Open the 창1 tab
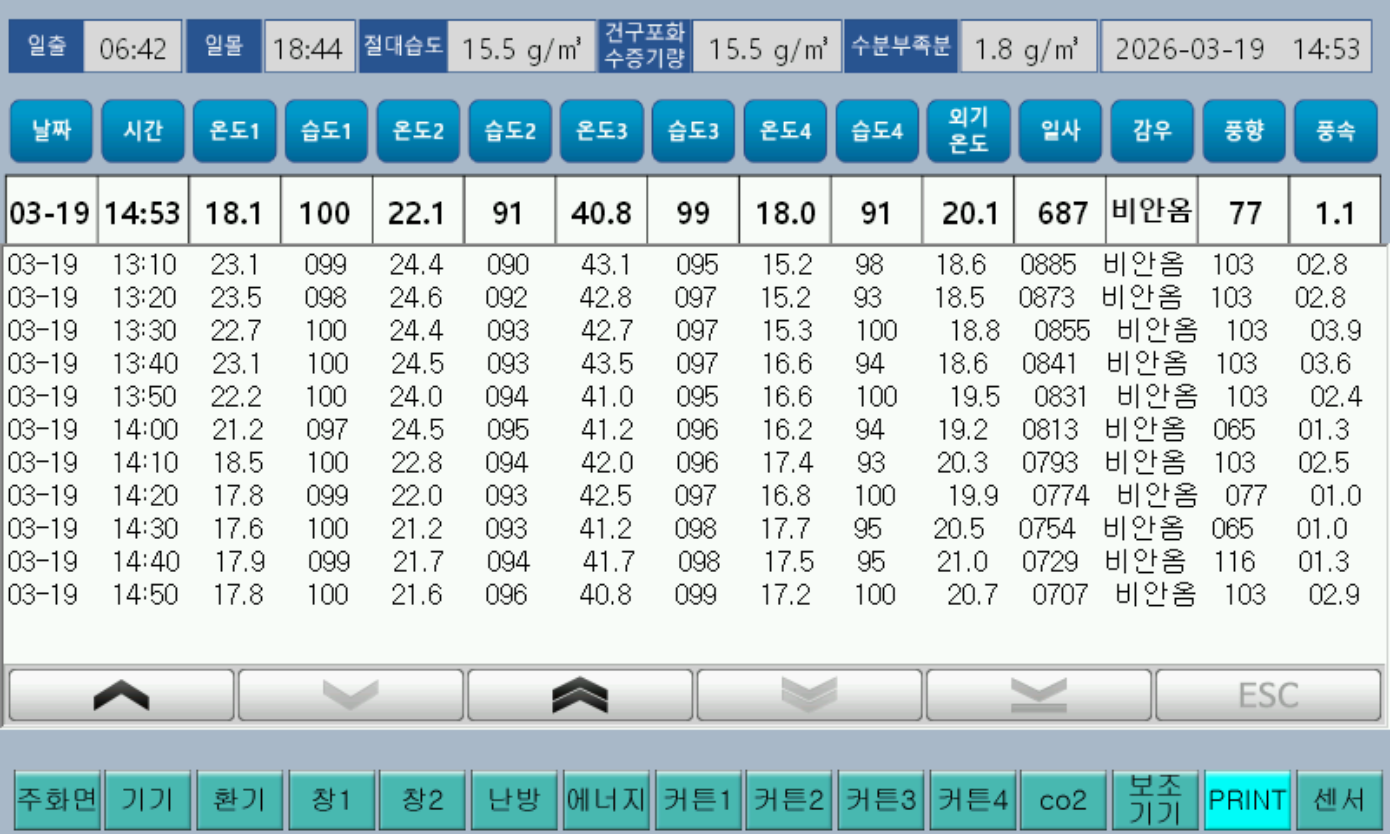The image size is (1390, 834). click(332, 799)
